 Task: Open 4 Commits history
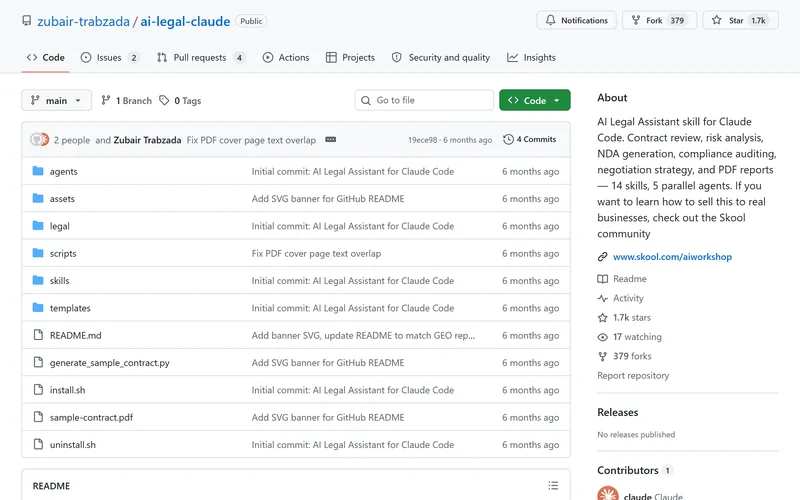click(530, 139)
